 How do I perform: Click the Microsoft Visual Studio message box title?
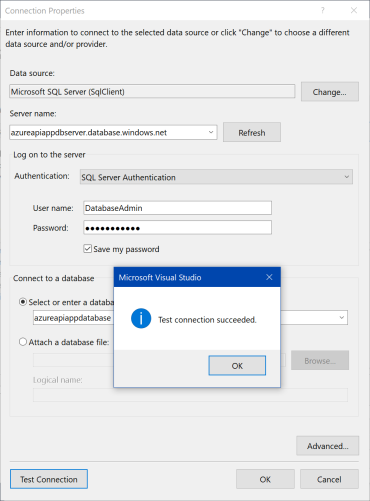(x=160, y=277)
